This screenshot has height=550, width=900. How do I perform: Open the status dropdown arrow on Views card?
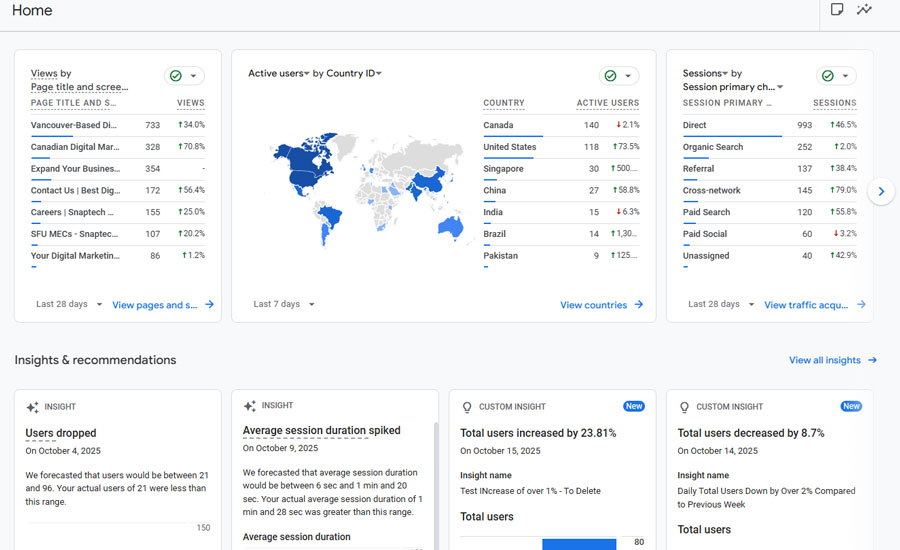[193, 76]
